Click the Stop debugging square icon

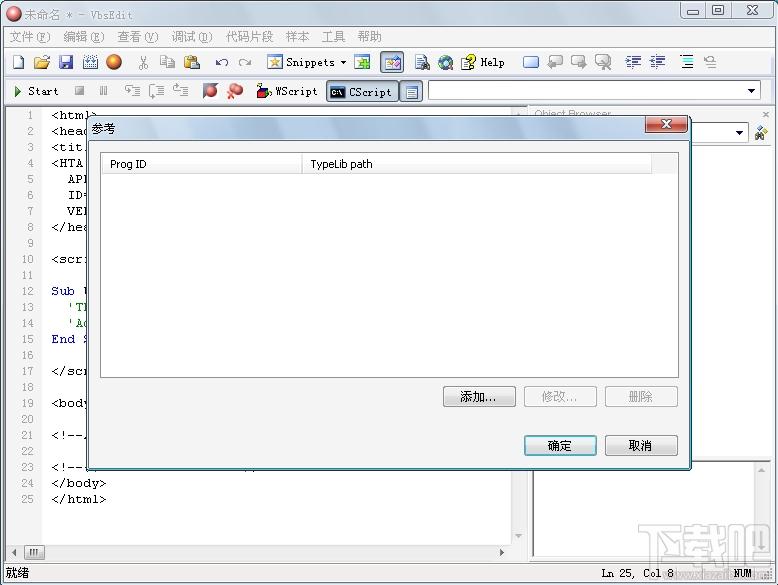79,91
